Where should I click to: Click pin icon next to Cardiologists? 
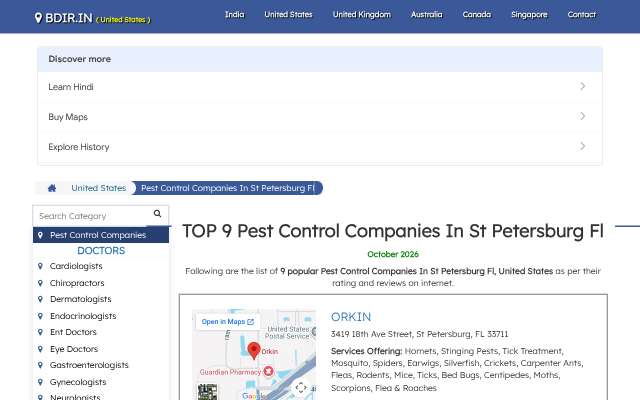(40, 266)
